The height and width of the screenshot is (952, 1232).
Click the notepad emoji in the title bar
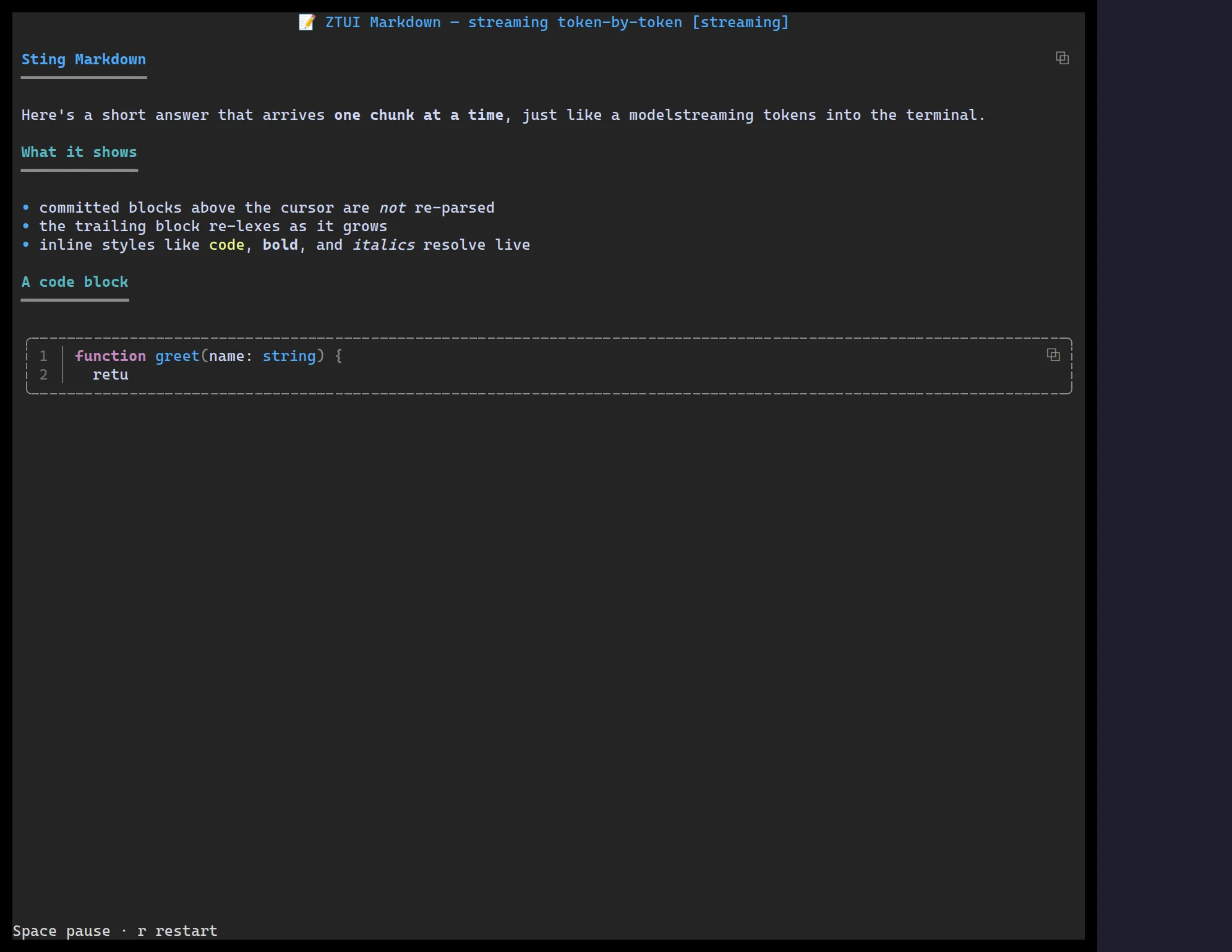(x=307, y=22)
